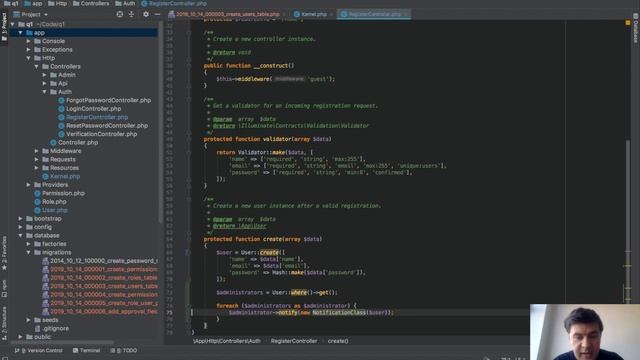Click q1 breadcrumb in navigation bar
The height and width of the screenshot is (360, 640).
[11, 3]
